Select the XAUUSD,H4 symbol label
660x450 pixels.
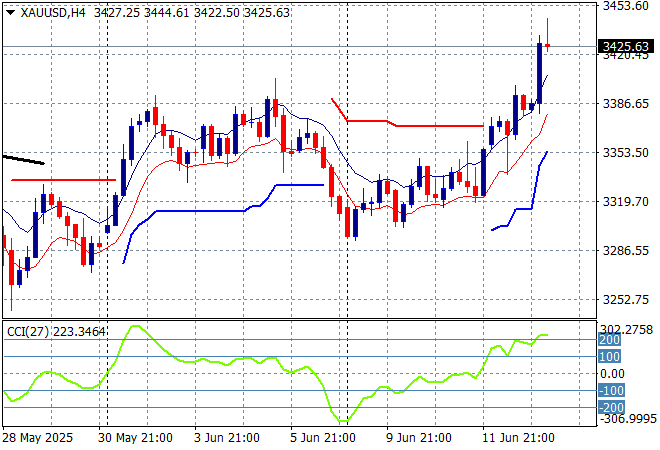pyautogui.click(x=53, y=13)
